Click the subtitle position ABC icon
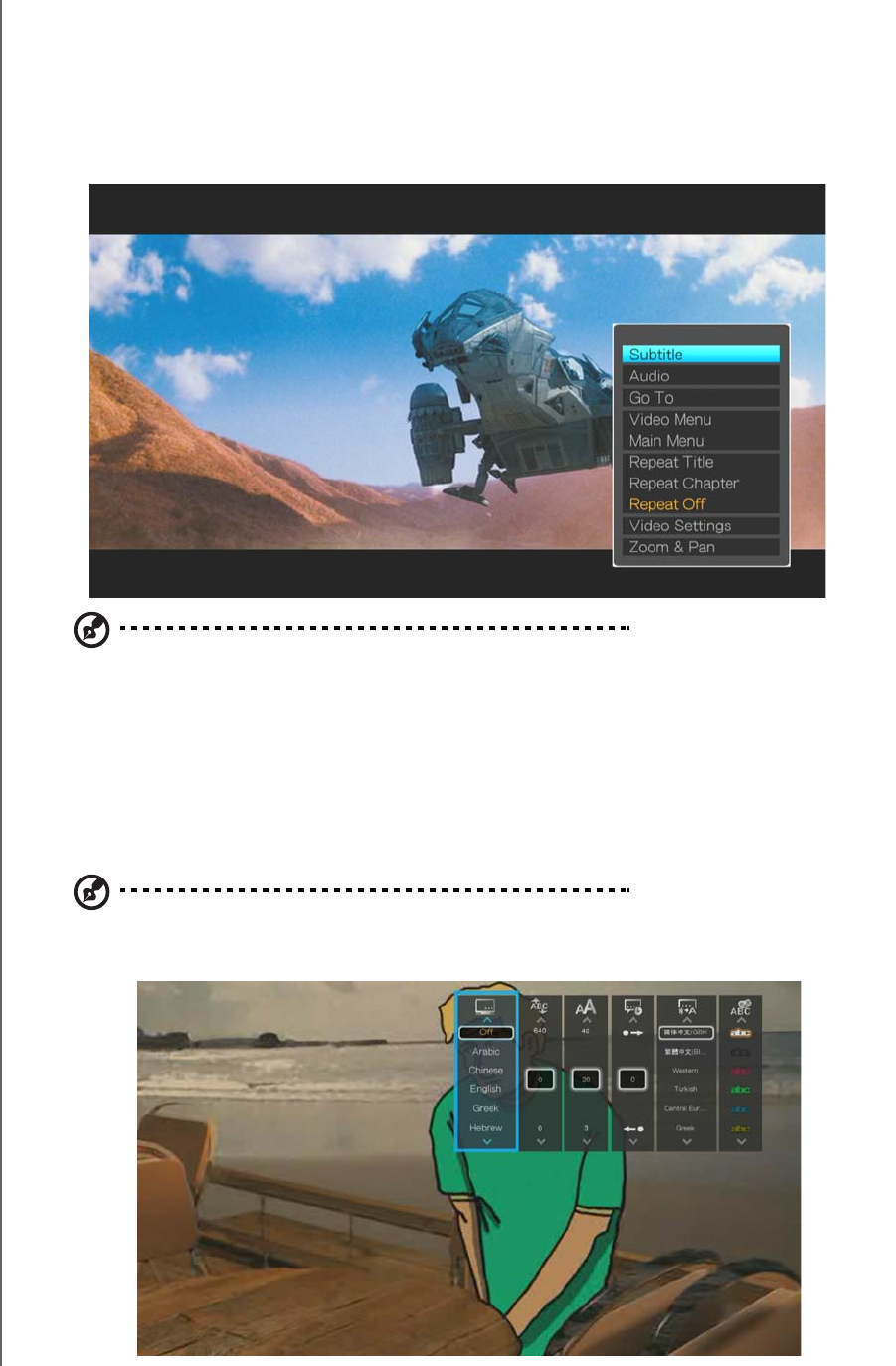 point(539,1006)
